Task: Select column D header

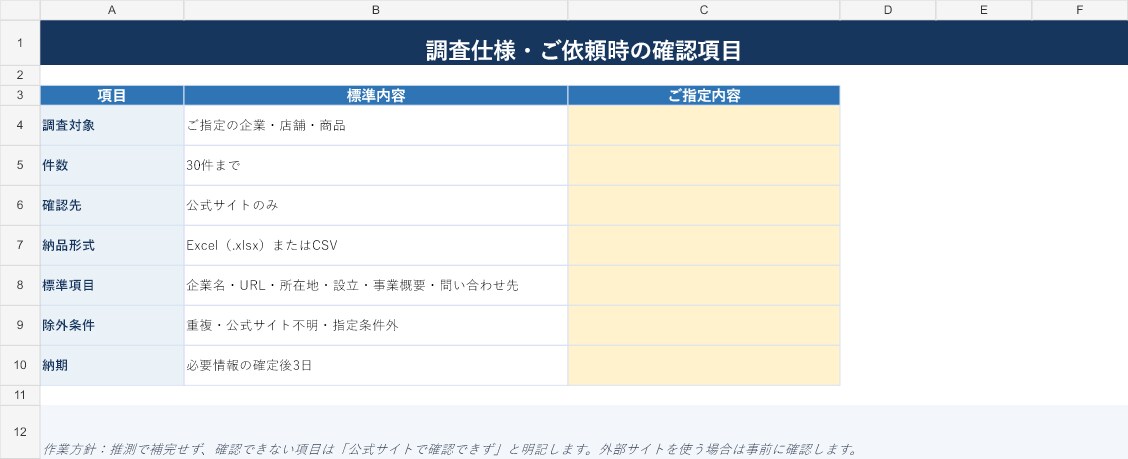Action: (x=888, y=10)
